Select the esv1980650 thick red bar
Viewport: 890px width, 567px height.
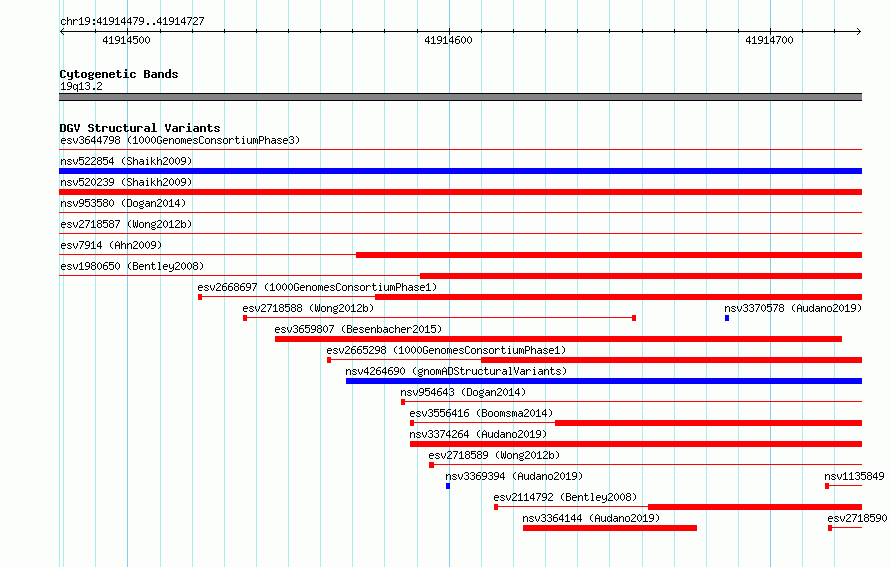point(641,276)
